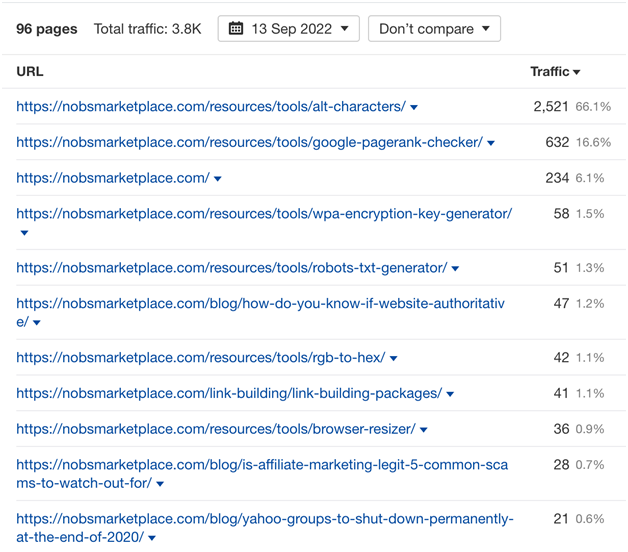Open the link-building-packages URL
628x552 pixels.
click(x=229, y=393)
